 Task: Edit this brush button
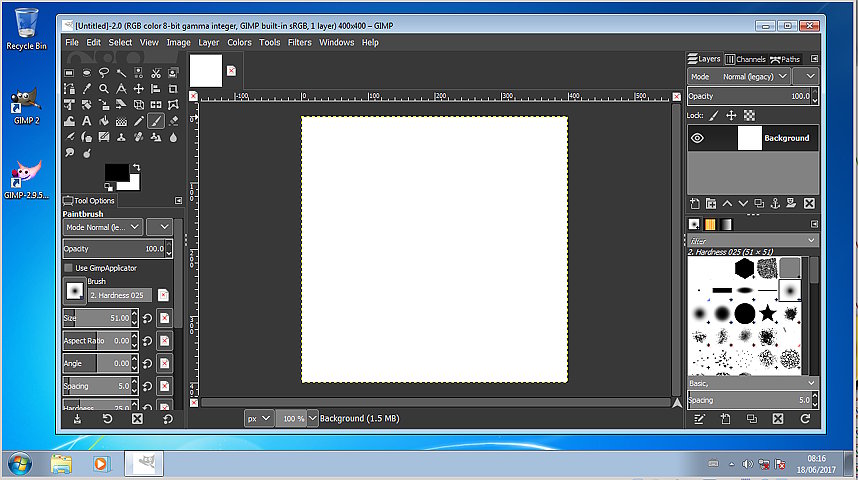(x=699, y=419)
